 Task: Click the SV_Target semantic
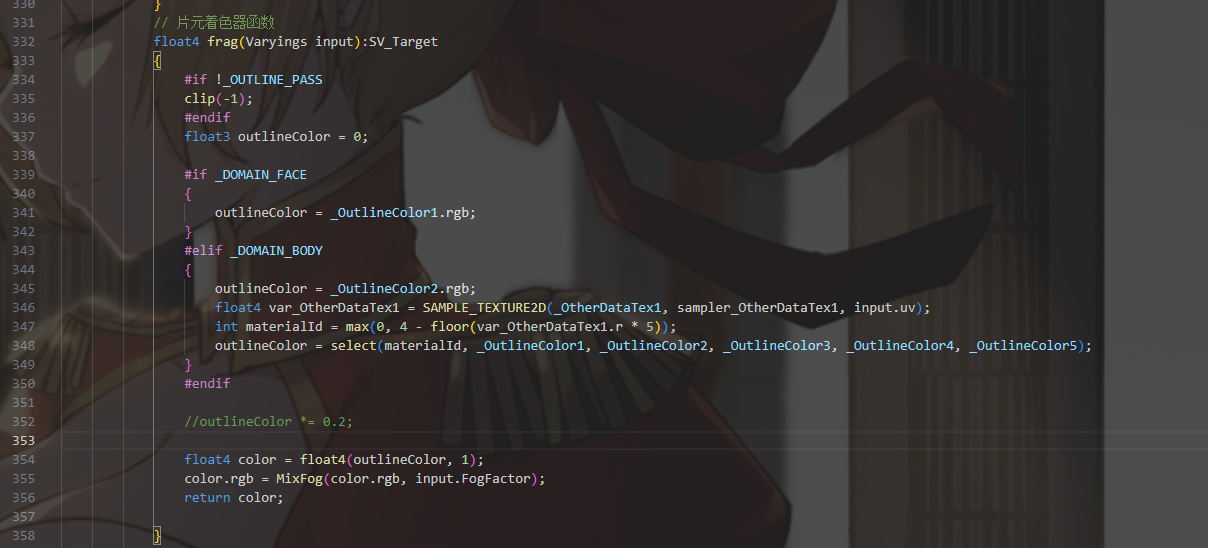(403, 41)
